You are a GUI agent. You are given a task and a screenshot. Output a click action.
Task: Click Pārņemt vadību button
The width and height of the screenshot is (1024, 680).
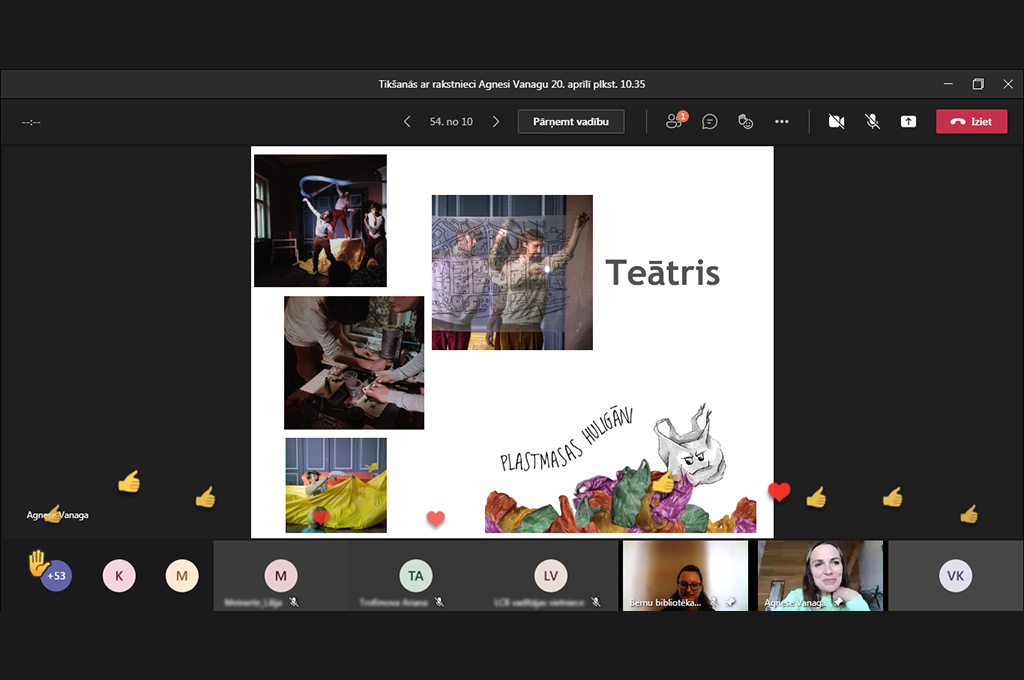point(571,121)
